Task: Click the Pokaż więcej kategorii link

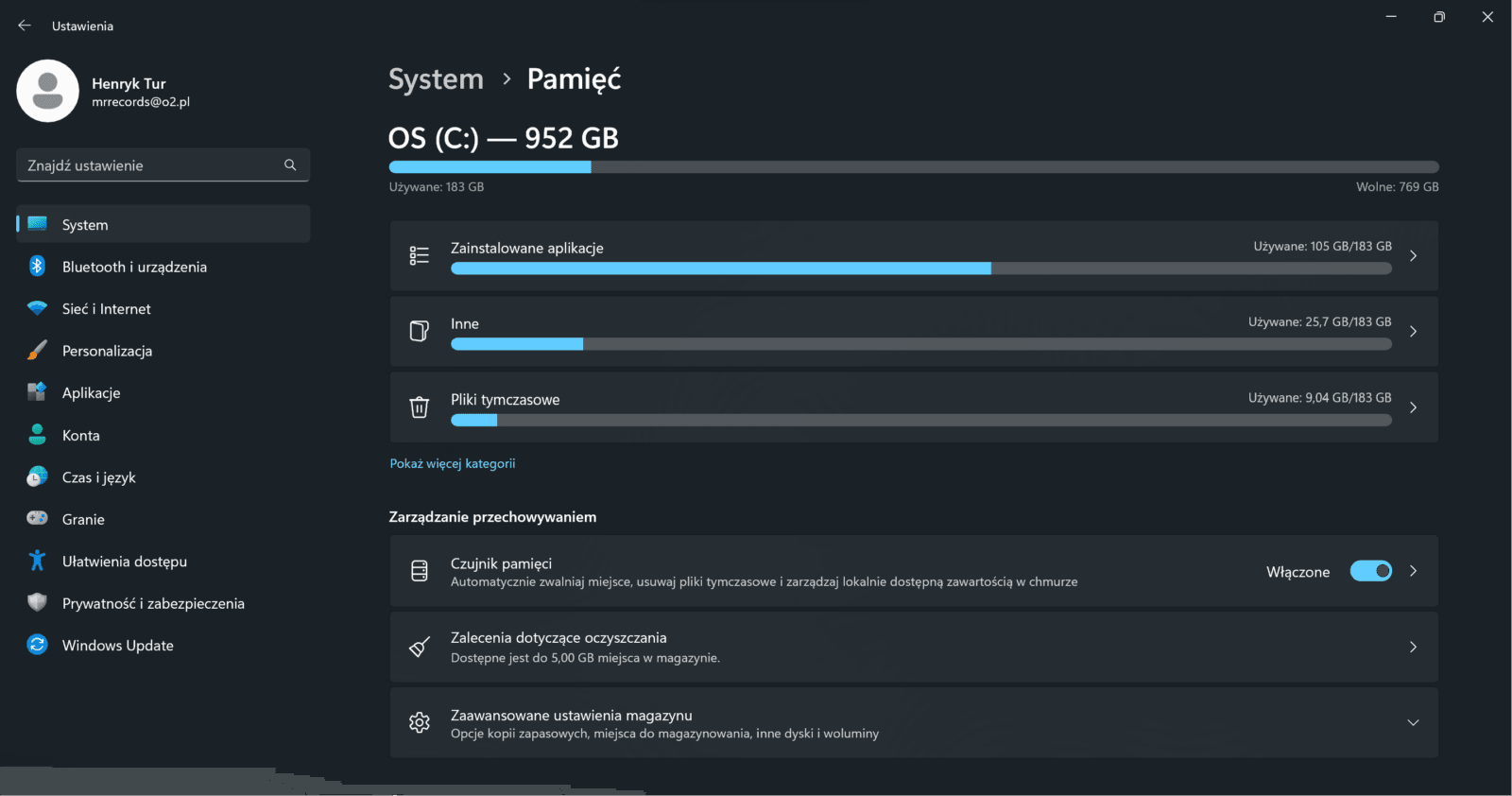Action: [x=453, y=463]
